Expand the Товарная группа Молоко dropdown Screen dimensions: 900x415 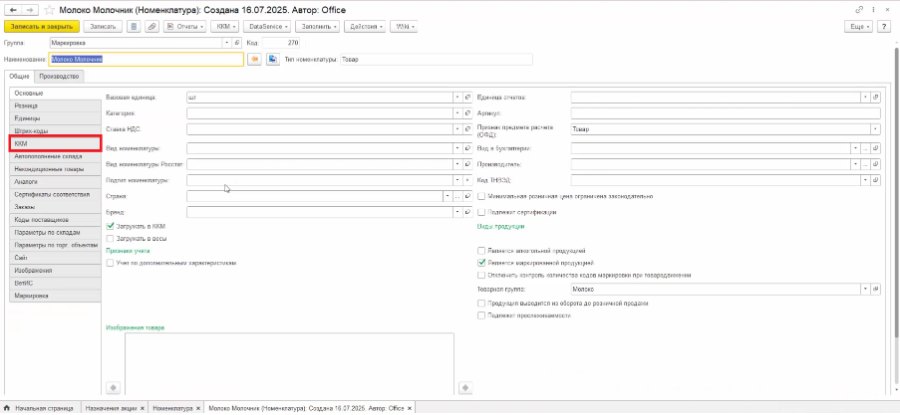click(x=865, y=289)
